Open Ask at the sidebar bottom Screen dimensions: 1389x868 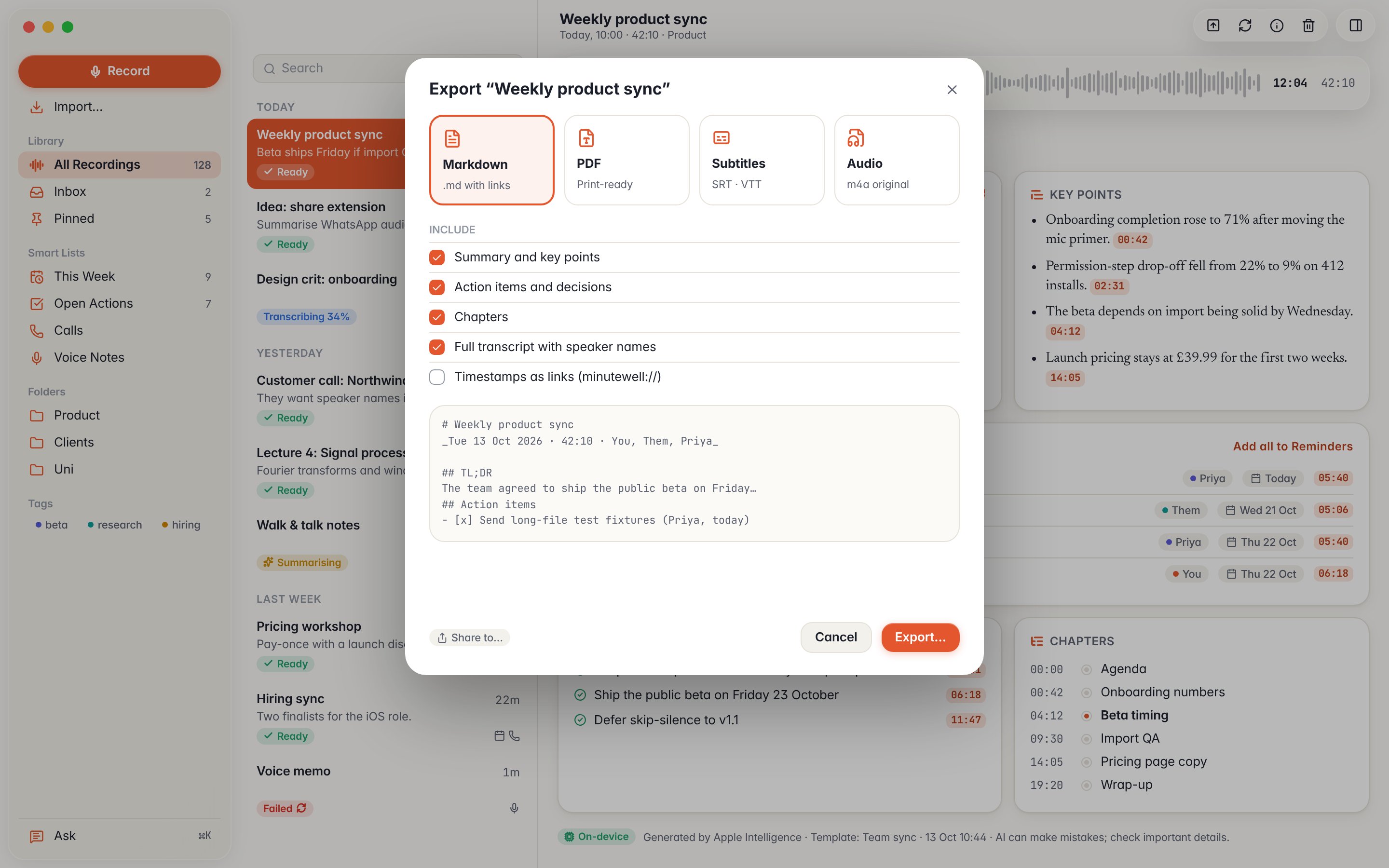120,836
